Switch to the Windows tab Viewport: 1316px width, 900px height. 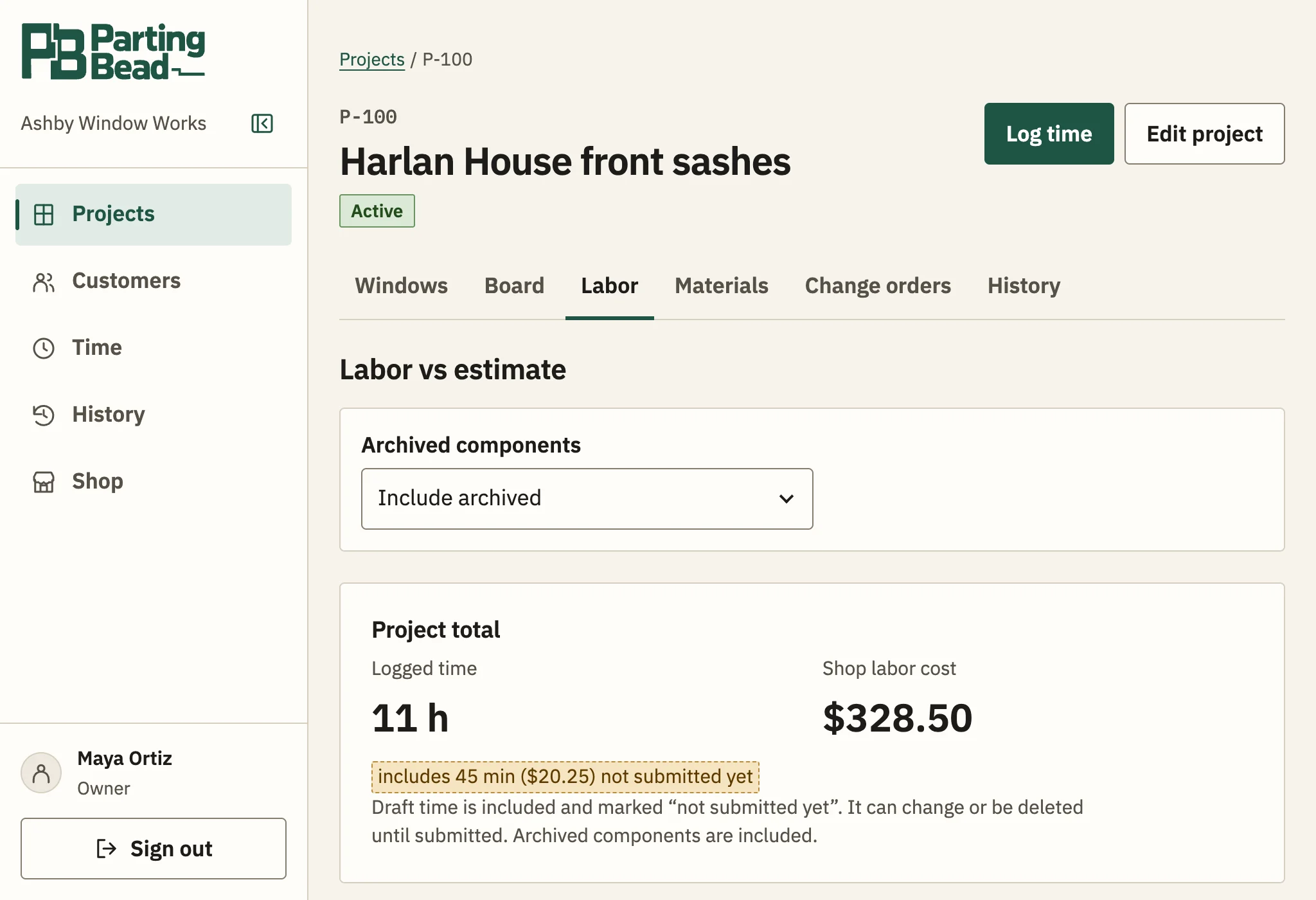(402, 286)
